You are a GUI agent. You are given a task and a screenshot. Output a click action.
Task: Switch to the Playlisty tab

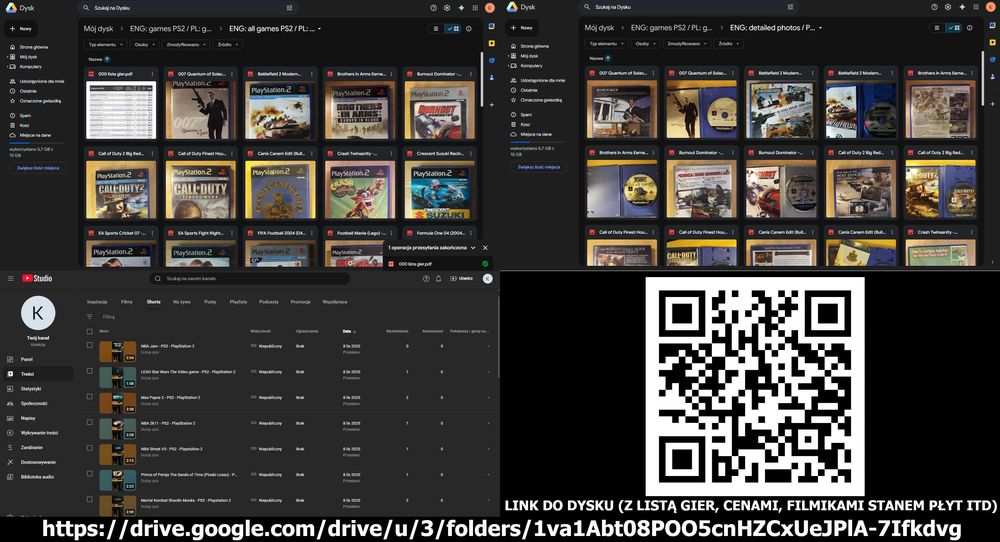tap(239, 302)
